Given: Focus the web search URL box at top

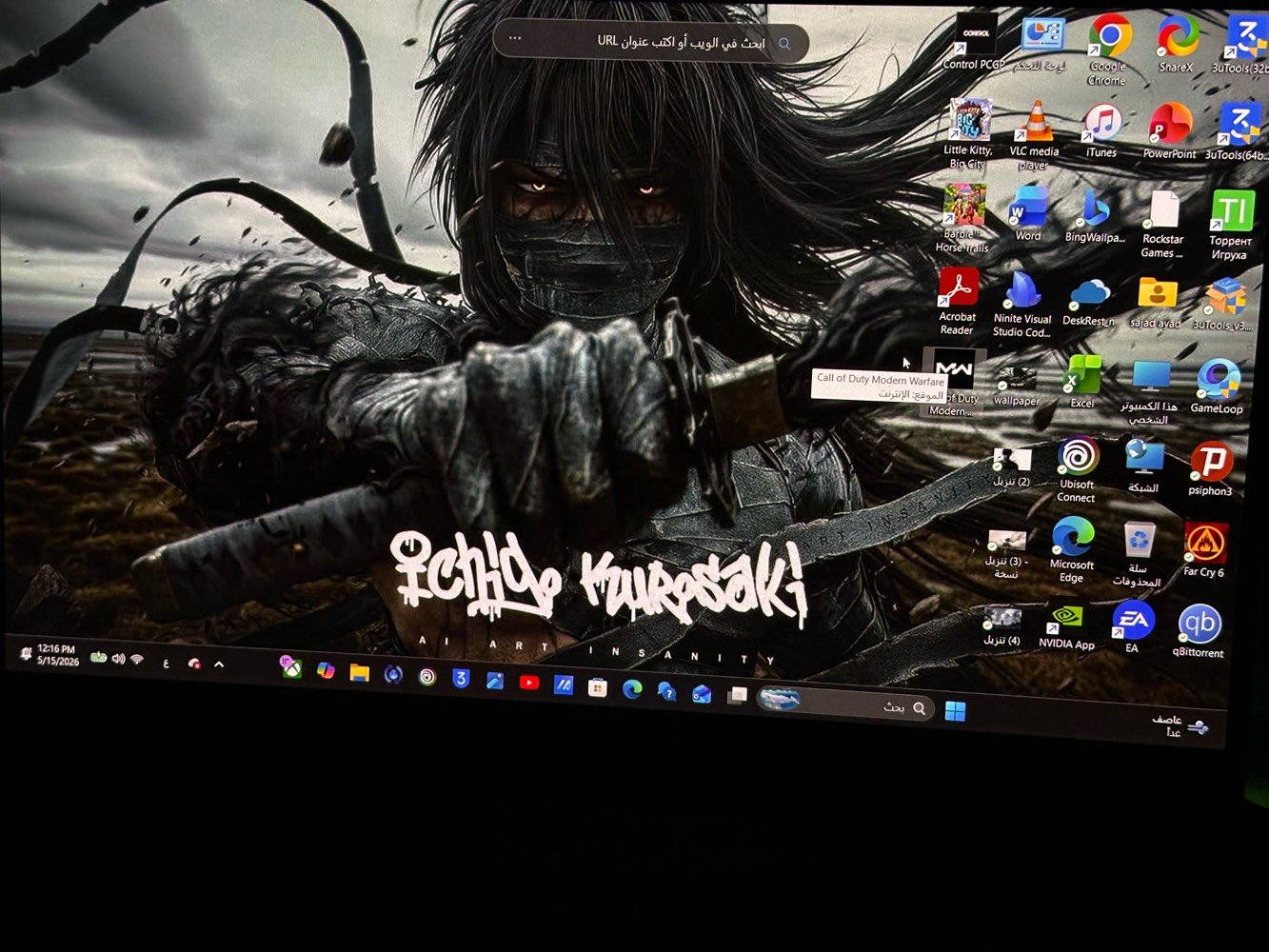Looking at the screenshot, I should point(651,42).
